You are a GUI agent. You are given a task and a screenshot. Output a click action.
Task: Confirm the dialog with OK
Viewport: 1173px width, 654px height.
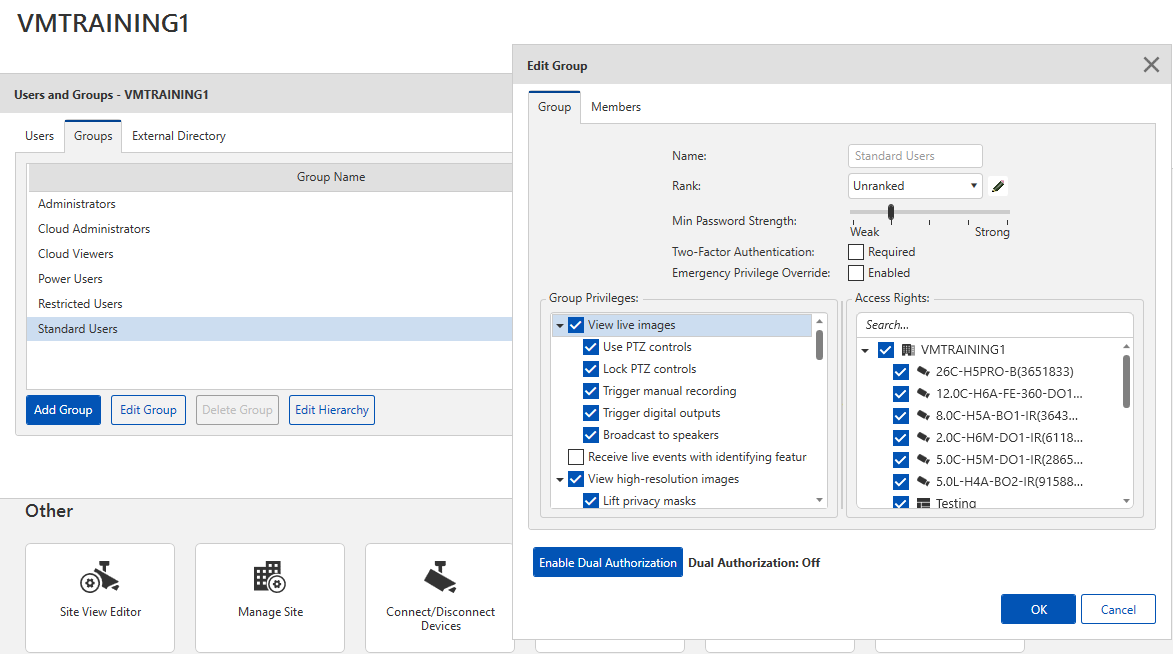point(1038,609)
